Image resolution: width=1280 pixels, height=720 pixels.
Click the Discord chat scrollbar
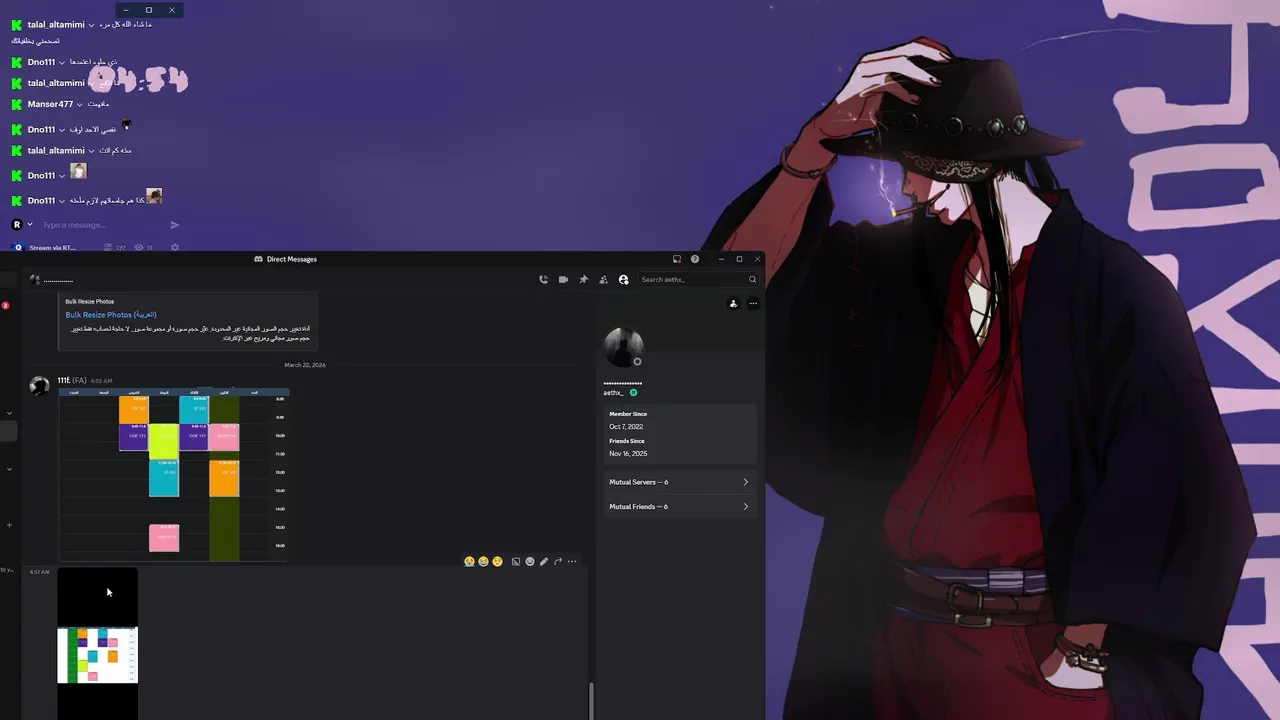pos(590,701)
